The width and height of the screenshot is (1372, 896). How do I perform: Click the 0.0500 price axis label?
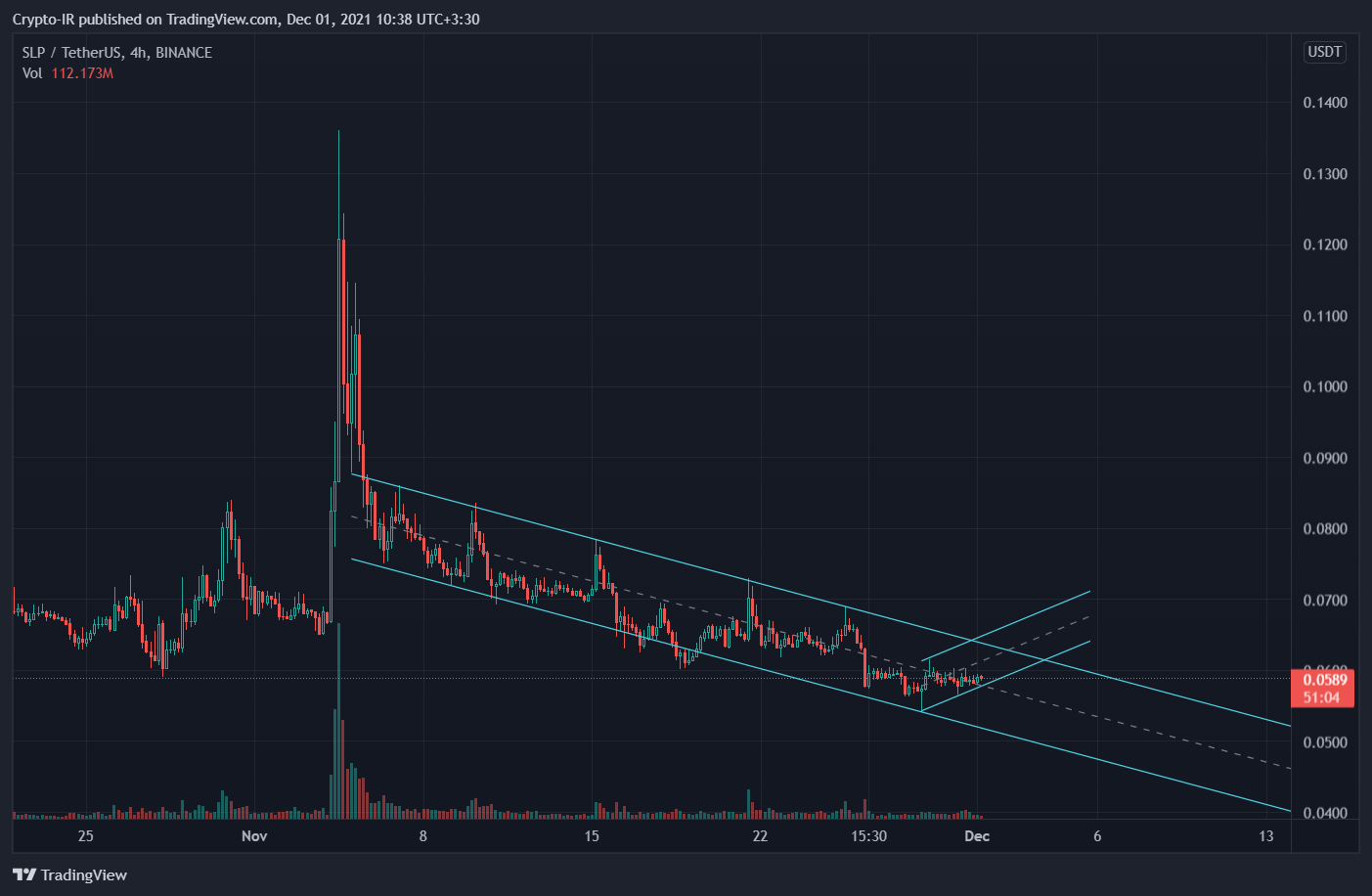[x=1325, y=742]
